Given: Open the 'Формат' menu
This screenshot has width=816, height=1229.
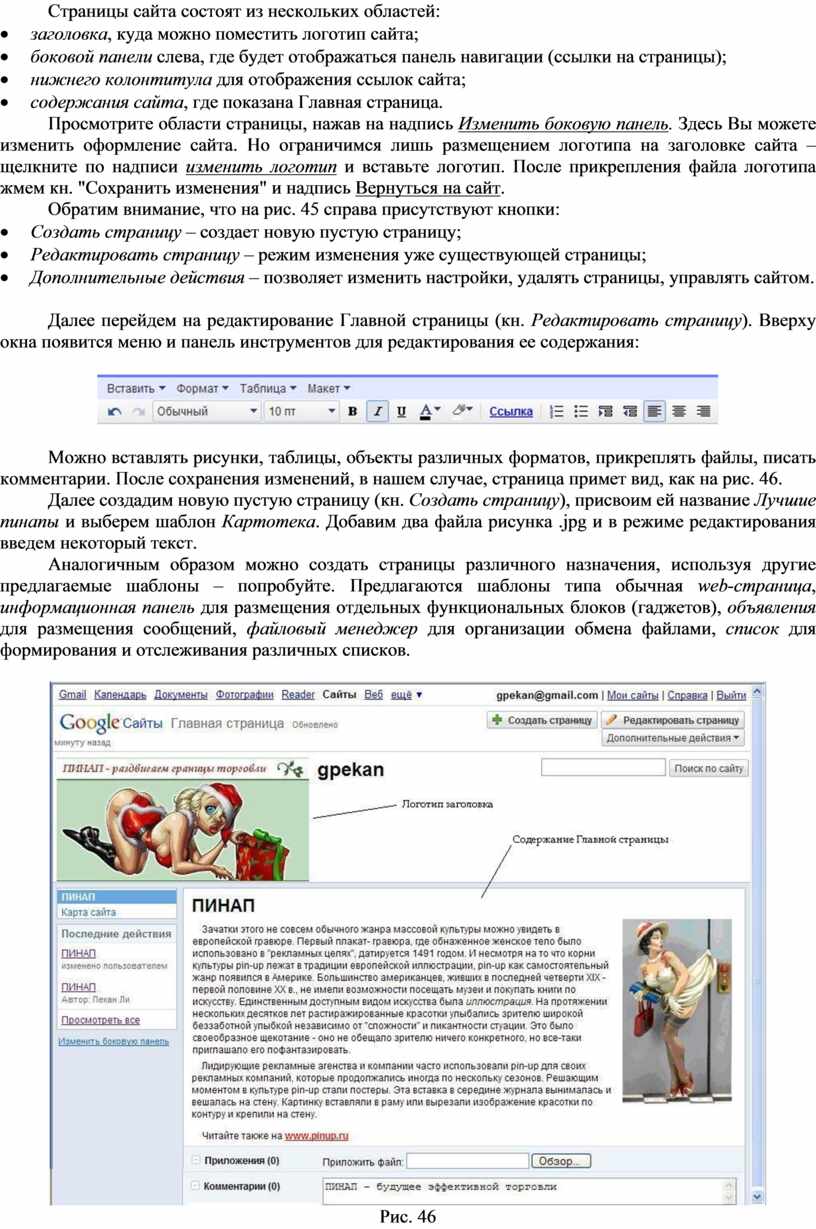Looking at the screenshot, I should click(202, 387).
